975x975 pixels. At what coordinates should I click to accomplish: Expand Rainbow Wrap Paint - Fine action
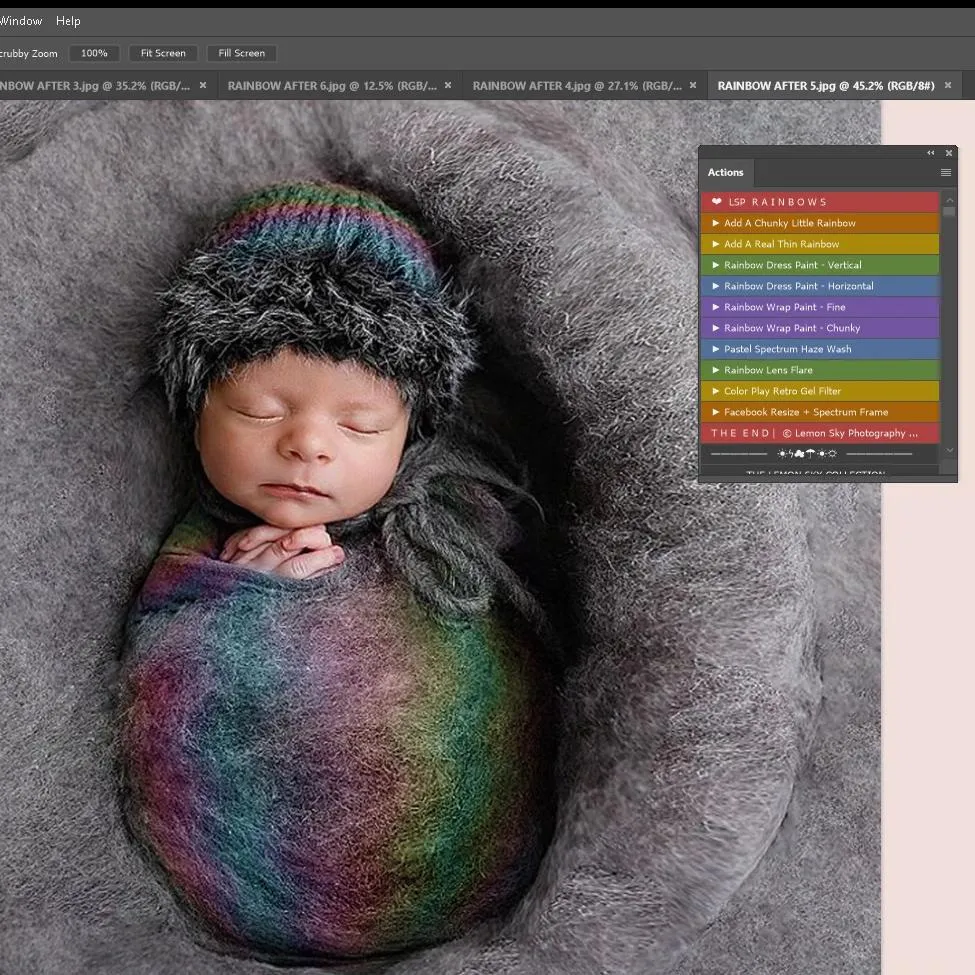pyautogui.click(x=716, y=307)
